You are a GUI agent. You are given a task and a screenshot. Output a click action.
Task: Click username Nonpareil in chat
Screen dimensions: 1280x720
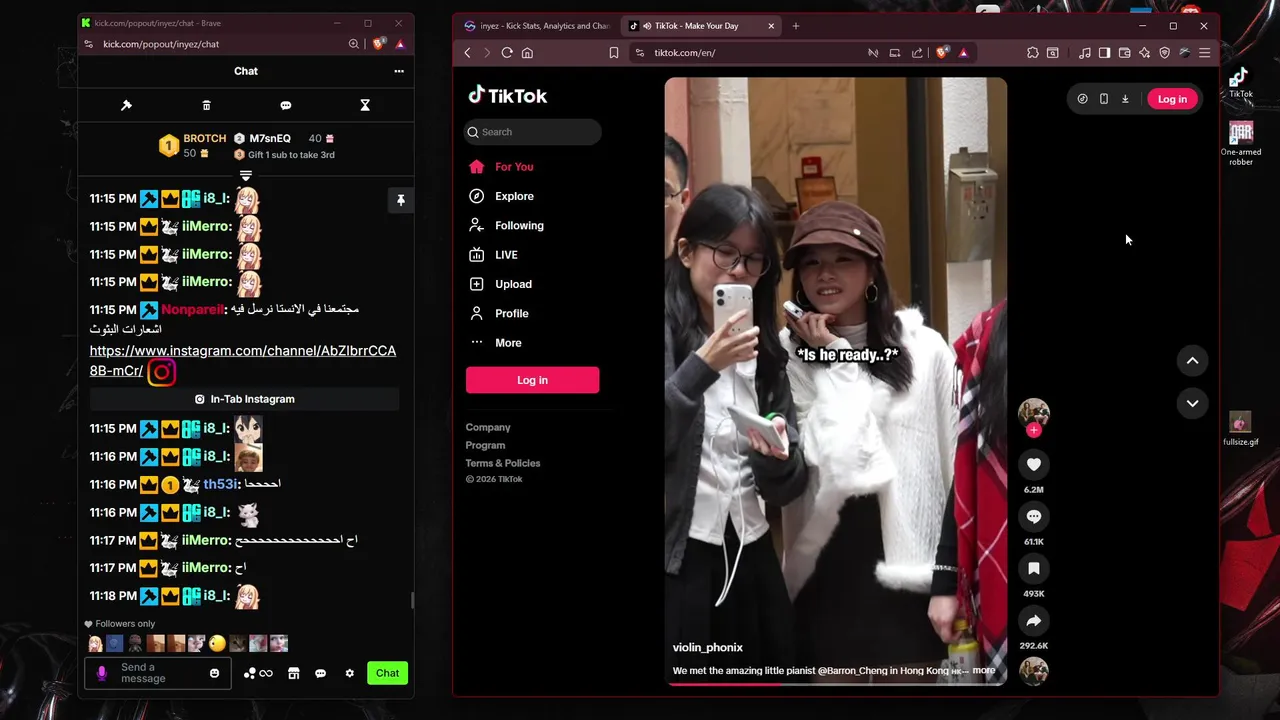(x=192, y=310)
